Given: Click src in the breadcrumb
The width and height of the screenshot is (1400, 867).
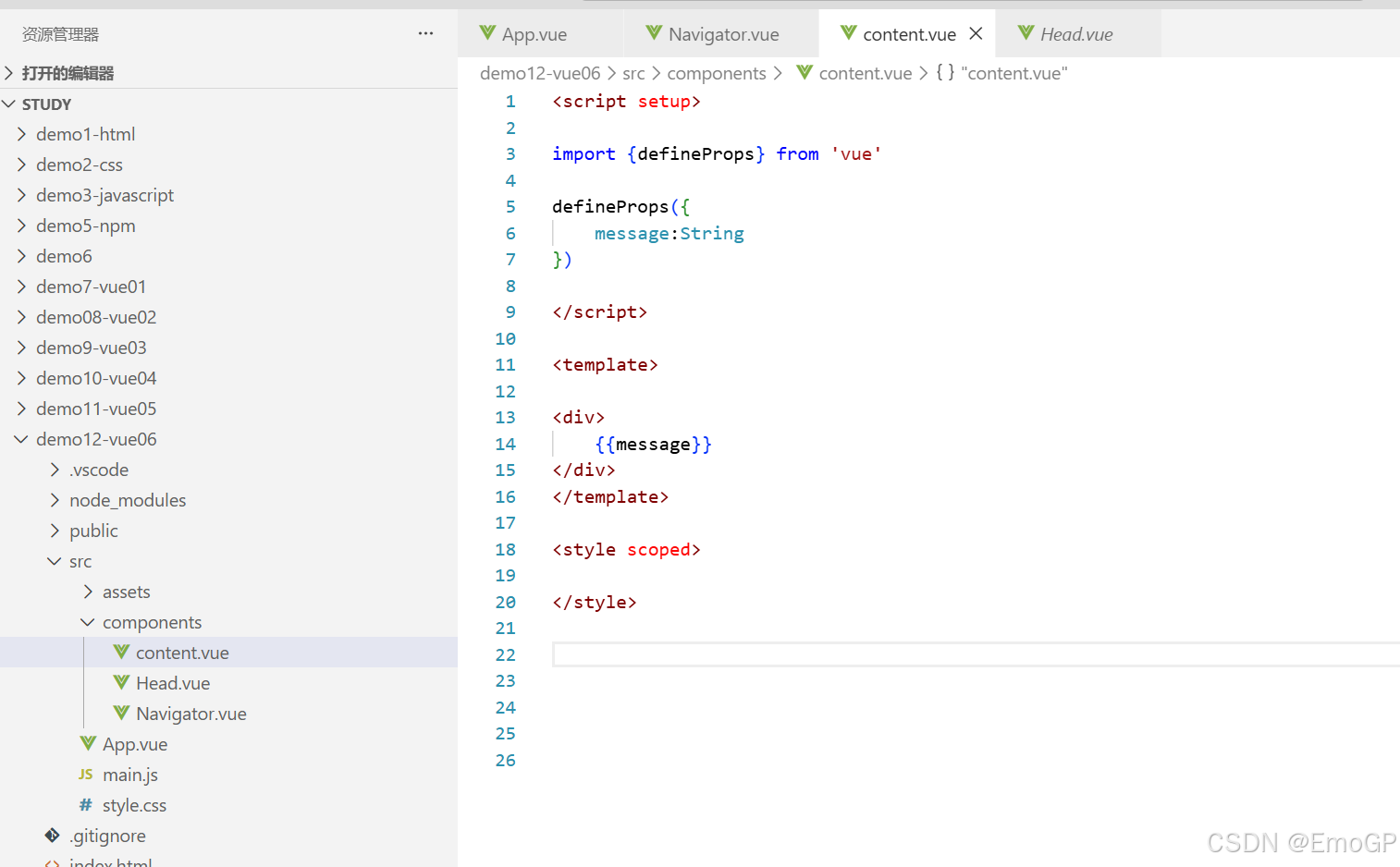Looking at the screenshot, I should 633,73.
